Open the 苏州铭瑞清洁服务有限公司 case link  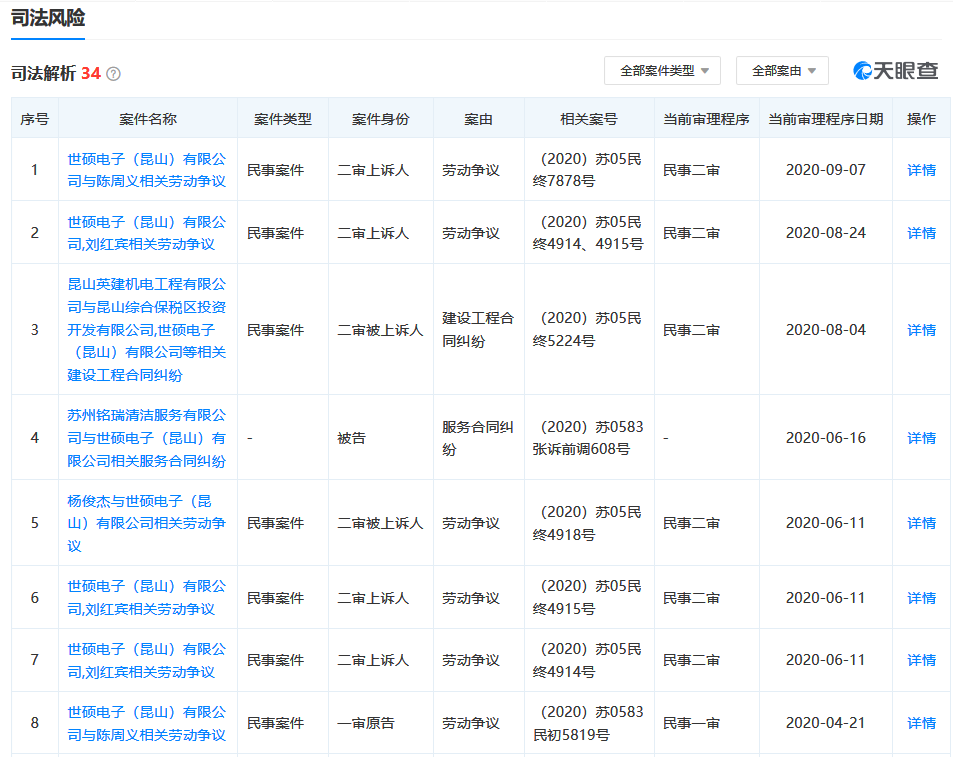point(147,437)
